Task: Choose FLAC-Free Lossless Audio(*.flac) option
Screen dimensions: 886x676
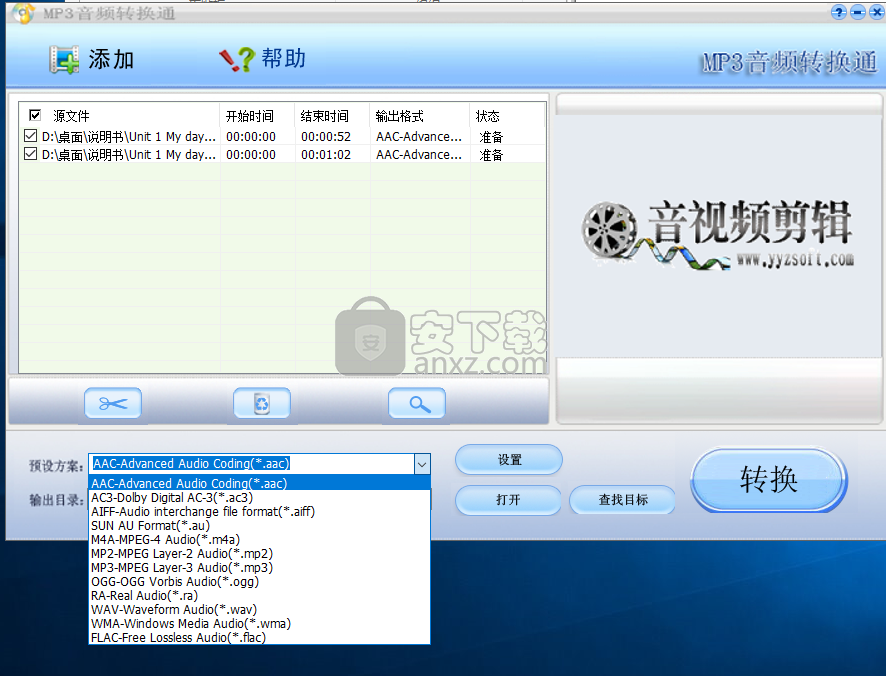Action: click(x=260, y=638)
